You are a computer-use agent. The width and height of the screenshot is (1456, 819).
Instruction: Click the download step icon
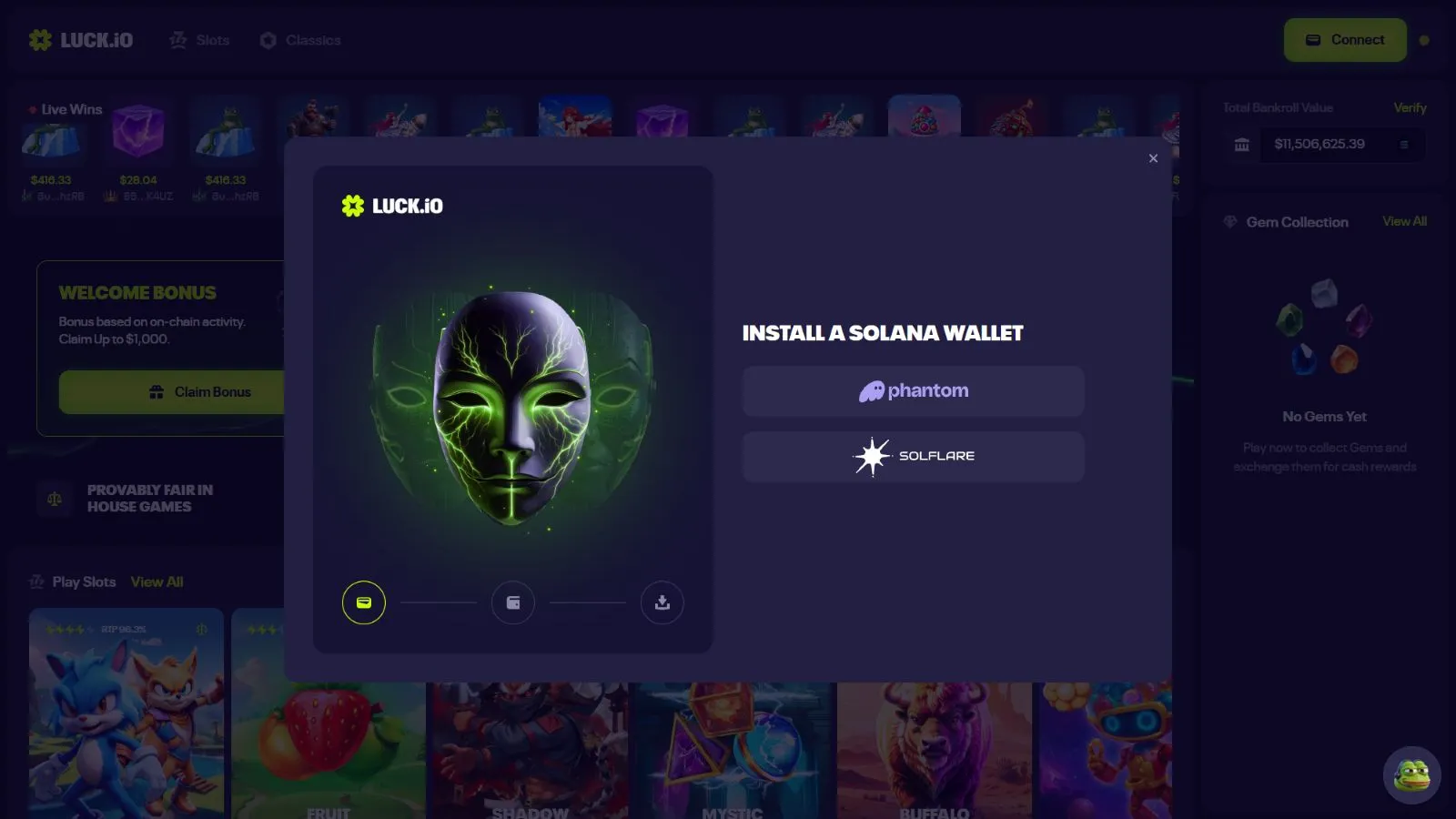(x=662, y=602)
